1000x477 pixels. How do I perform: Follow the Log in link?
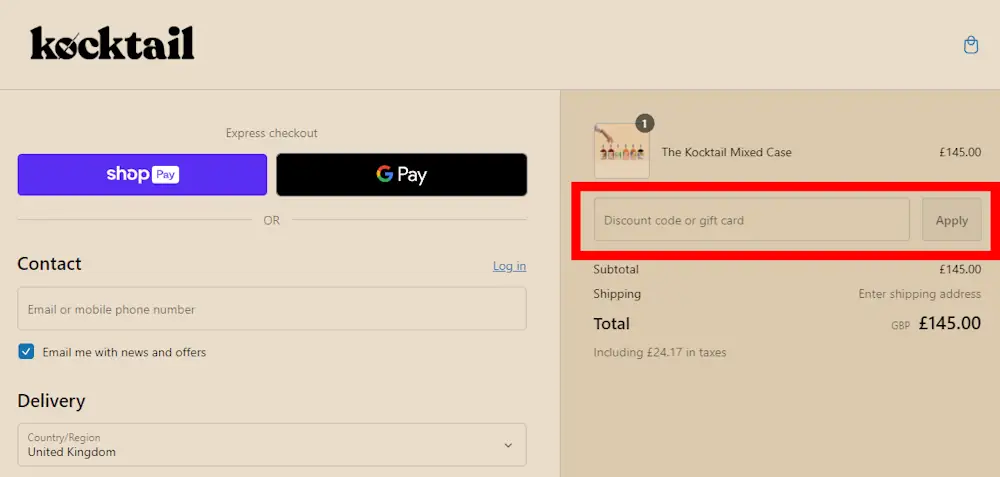point(510,266)
